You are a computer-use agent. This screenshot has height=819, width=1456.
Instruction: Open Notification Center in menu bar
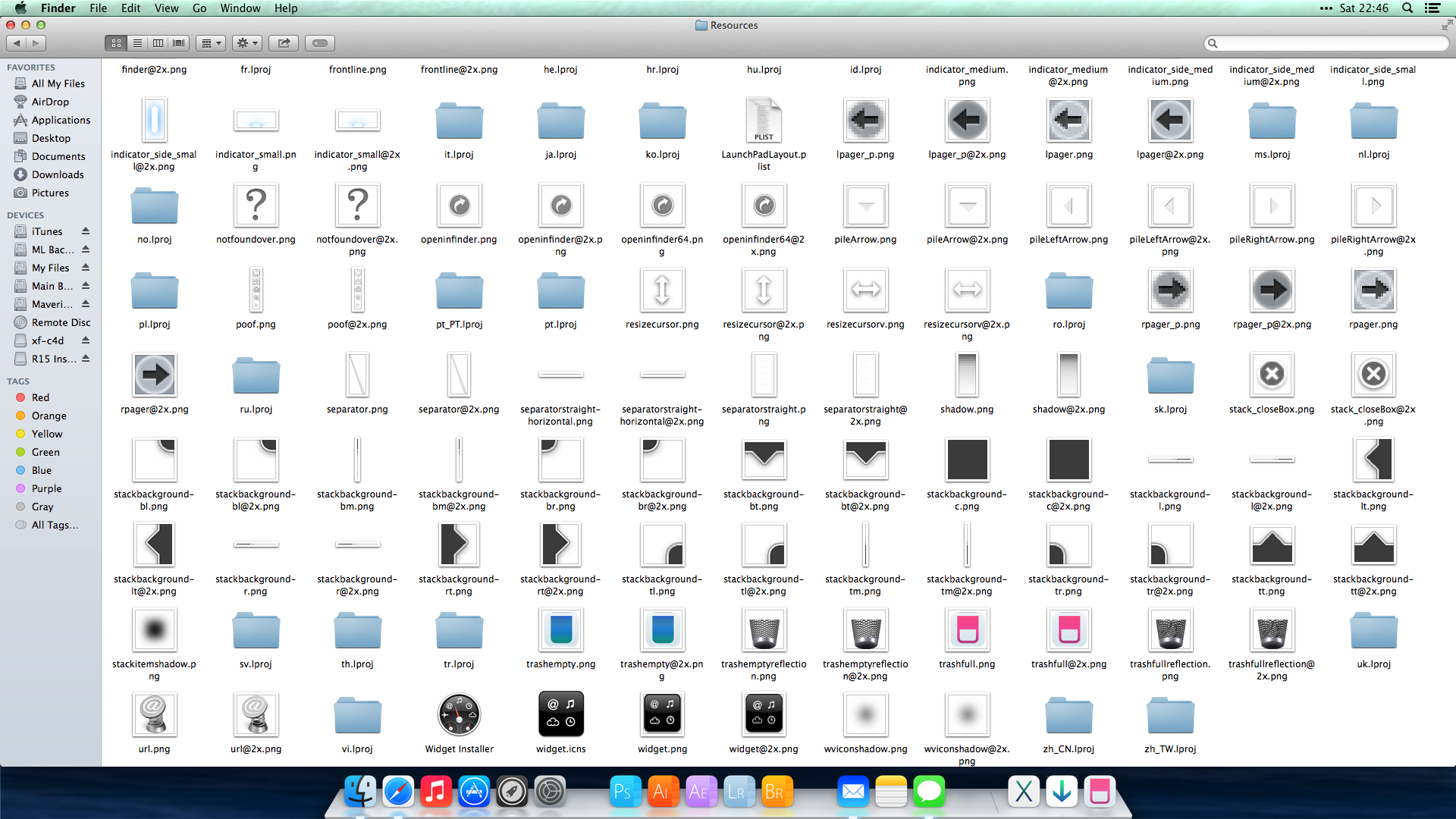point(1432,8)
